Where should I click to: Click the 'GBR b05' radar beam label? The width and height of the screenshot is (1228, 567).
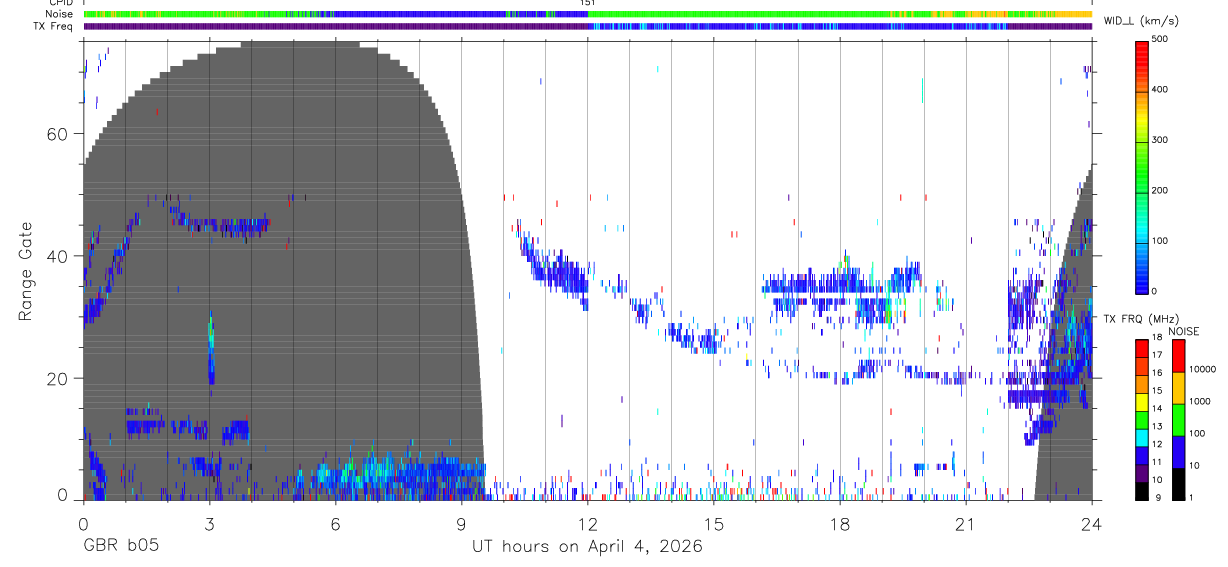click(x=120, y=547)
